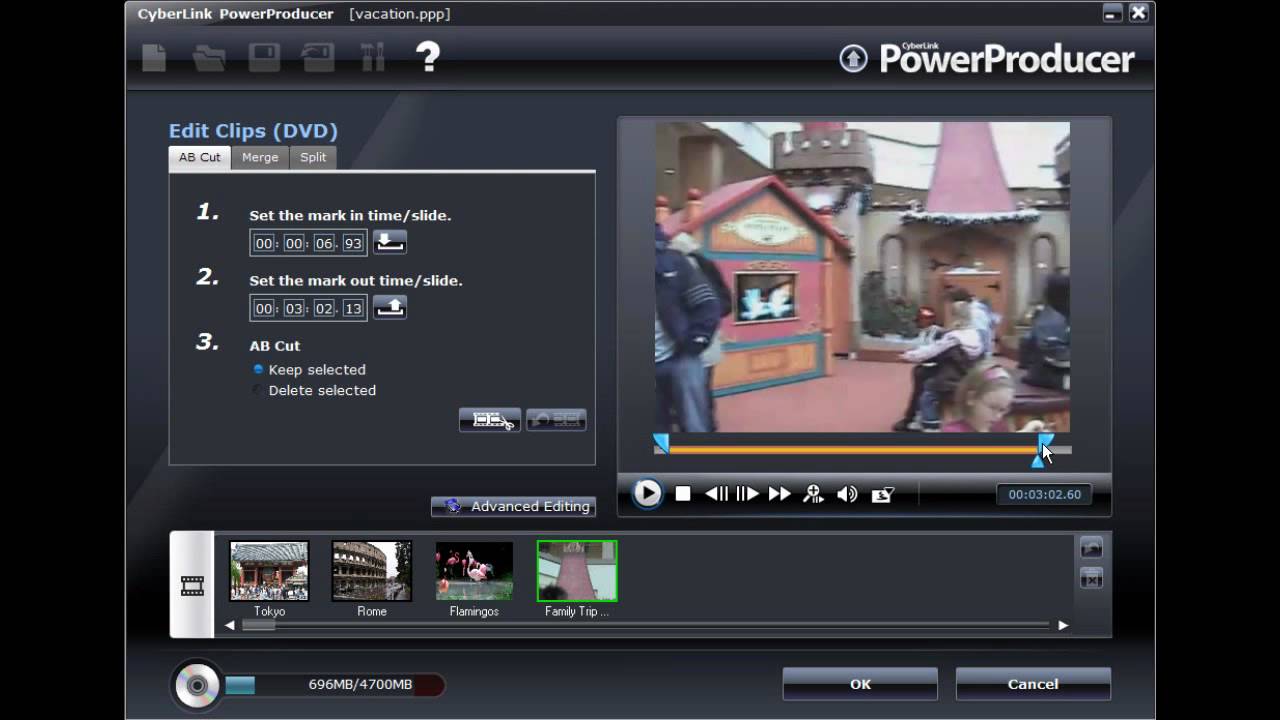Mute the preview volume speaker icon
1280x720 pixels.
[847, 493]
